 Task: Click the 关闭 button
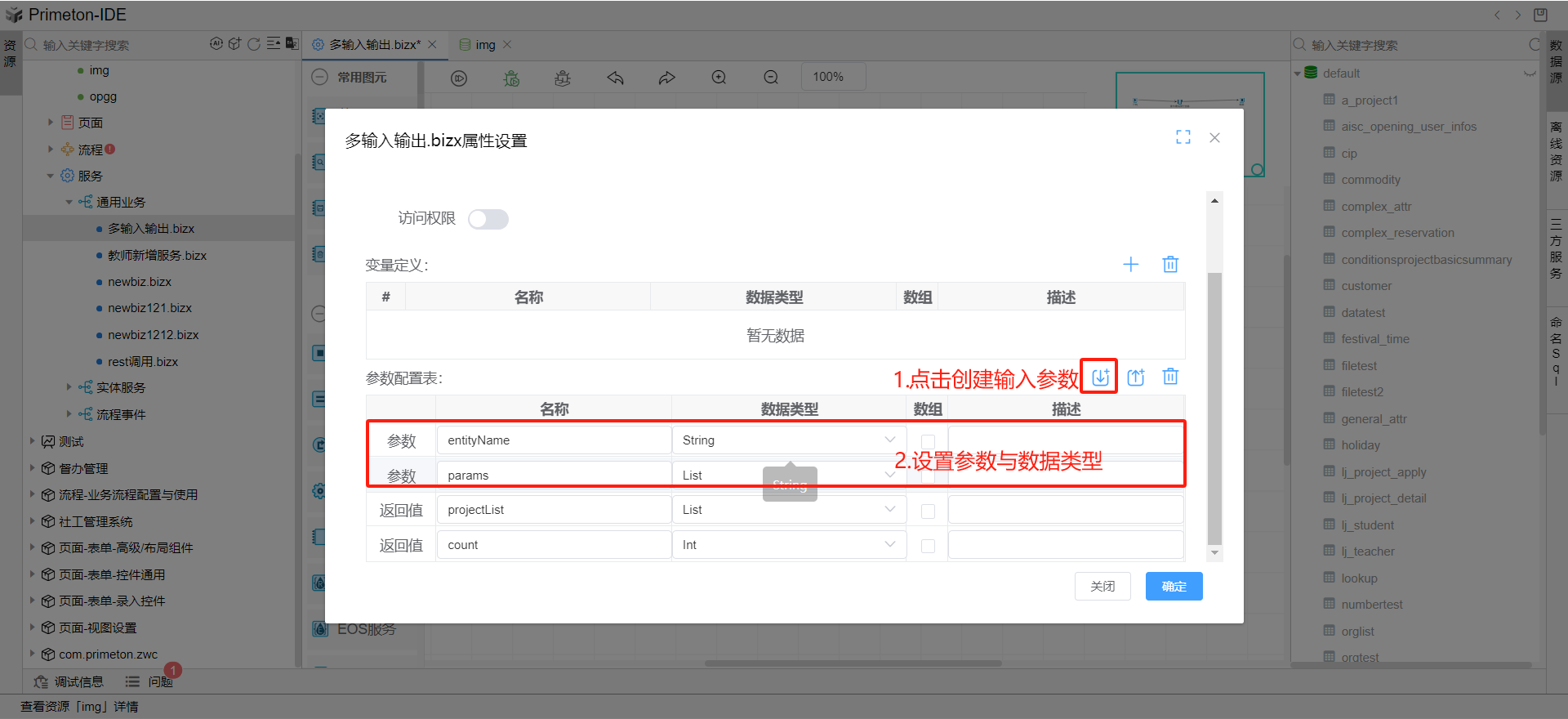(1102, 587)
